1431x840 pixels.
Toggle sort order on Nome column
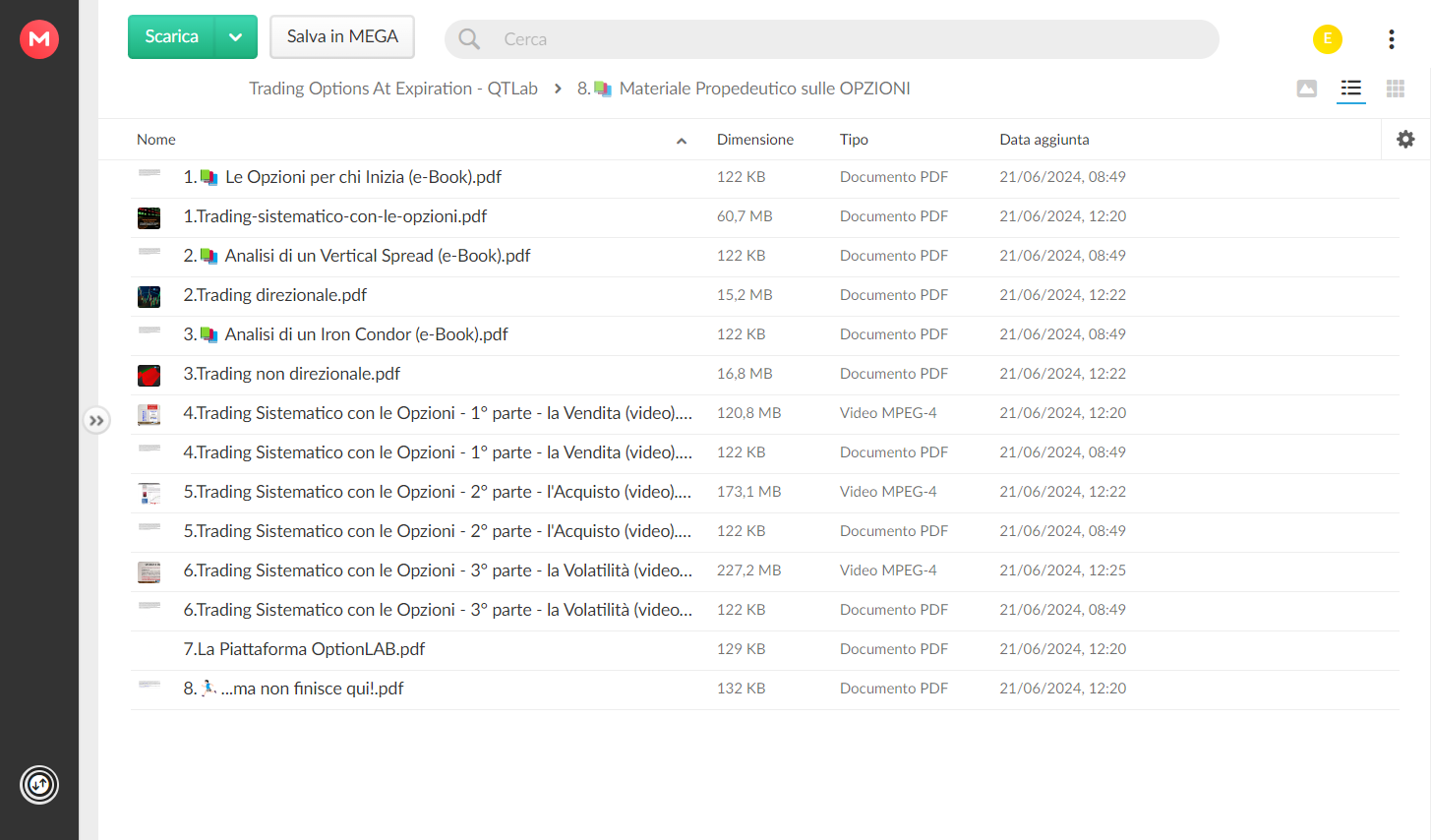[x=681, y=141]
